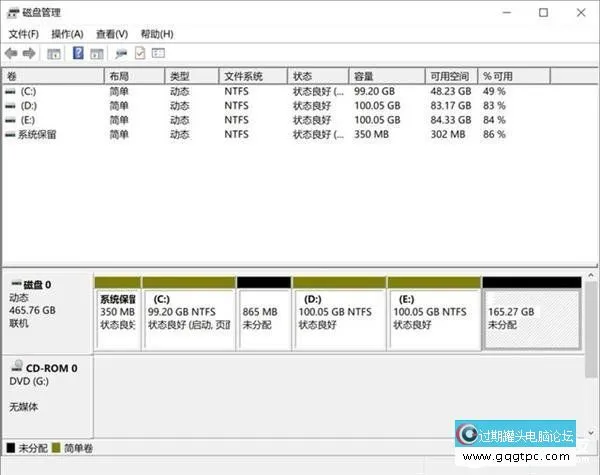Sort by the 容量 column header

(385, 76)
